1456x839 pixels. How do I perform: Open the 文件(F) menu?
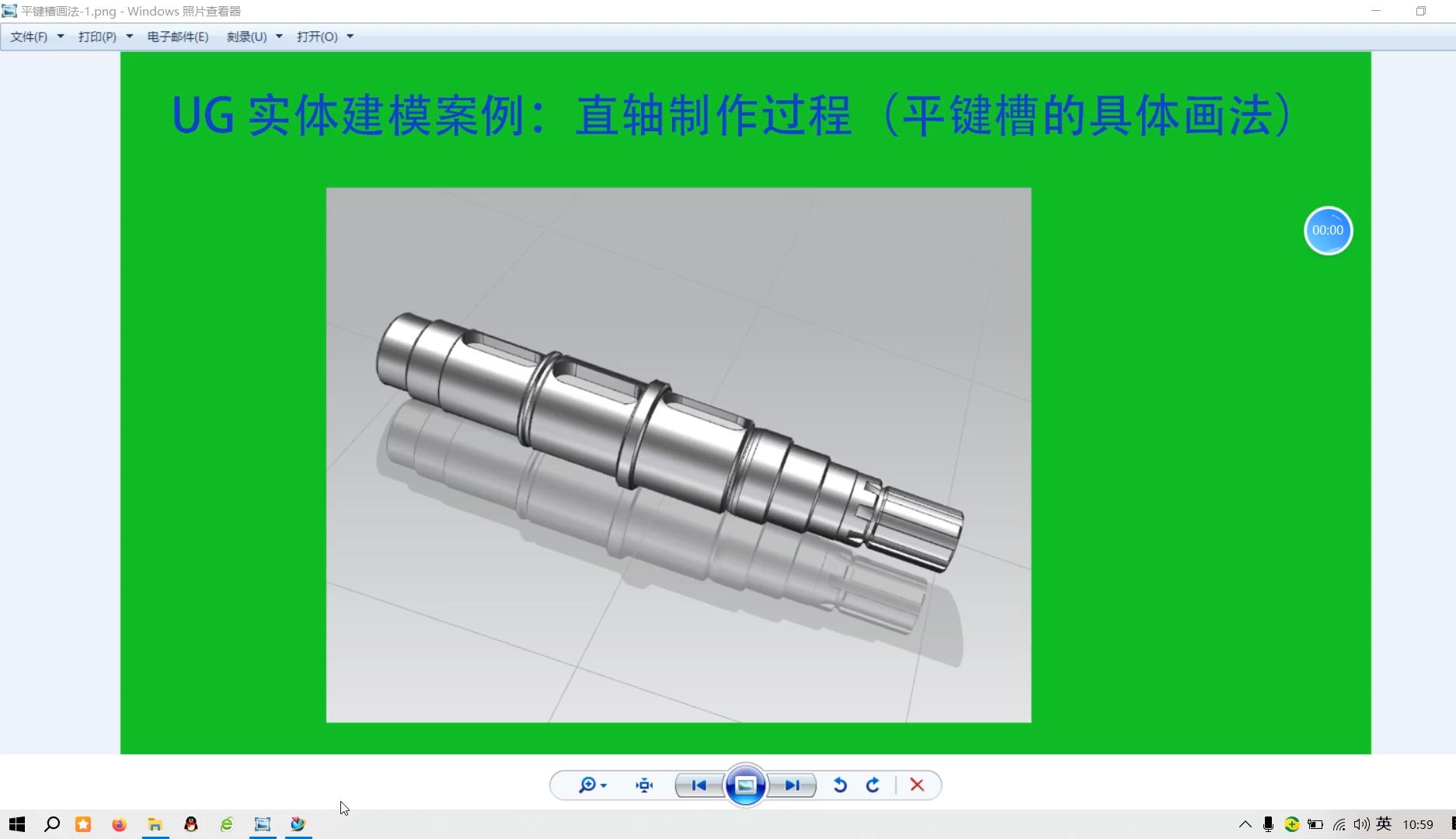click(29, 37)
